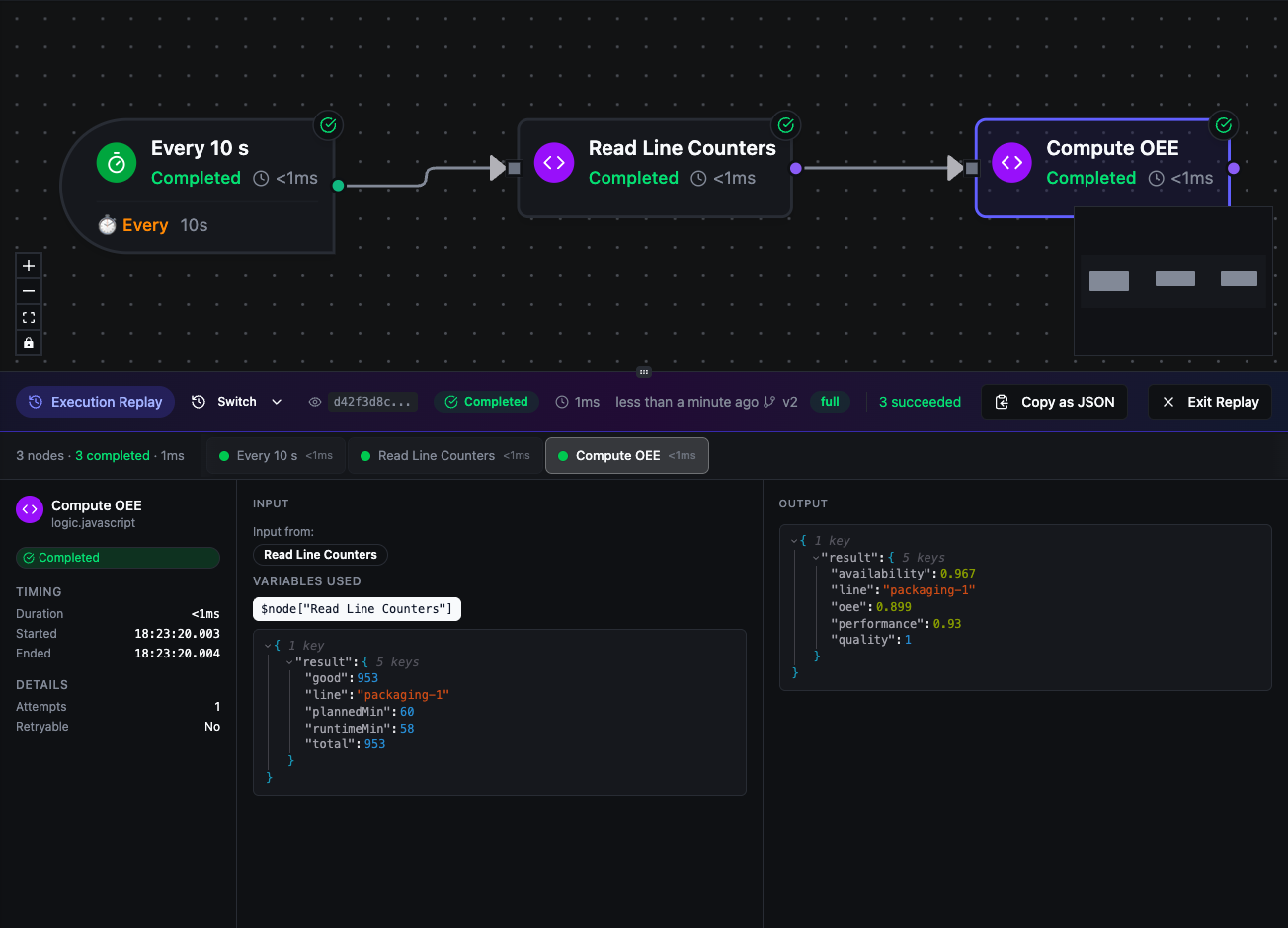Click the green timer icon on Every 10 s node
The height and width of the screenshot is (928, 1288).
(x=117, y=162)
